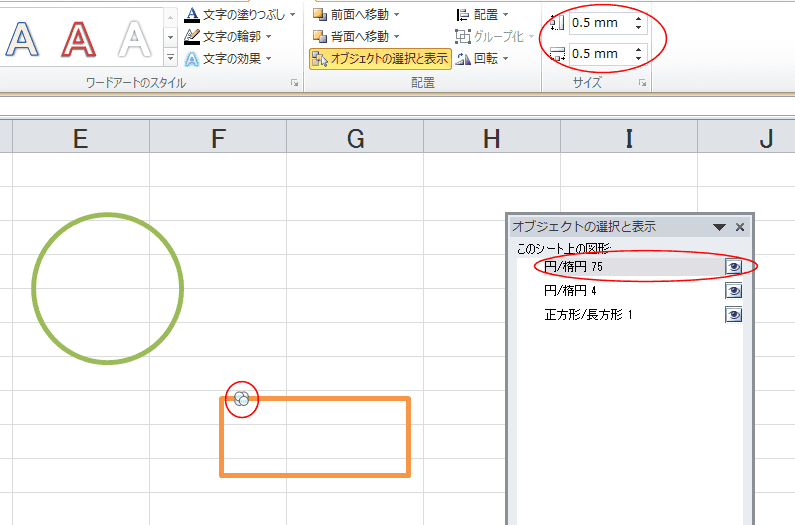Toggle the オブジェクトの選択と表示 selection pane button
Image resolution: width=795 pixels, height=525 pixels.
click(x=380, y=59)
